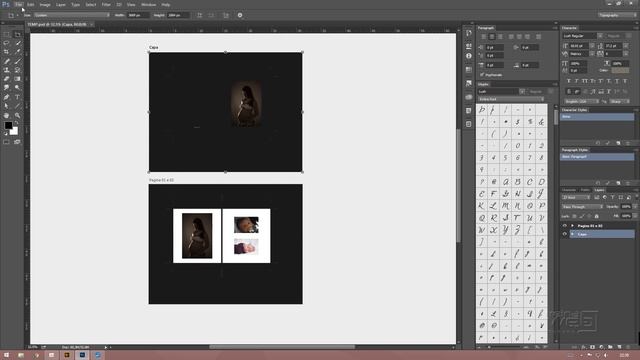Open the artboard Size preset dropdown
640x360 pixels.
(x=72, y=15)
